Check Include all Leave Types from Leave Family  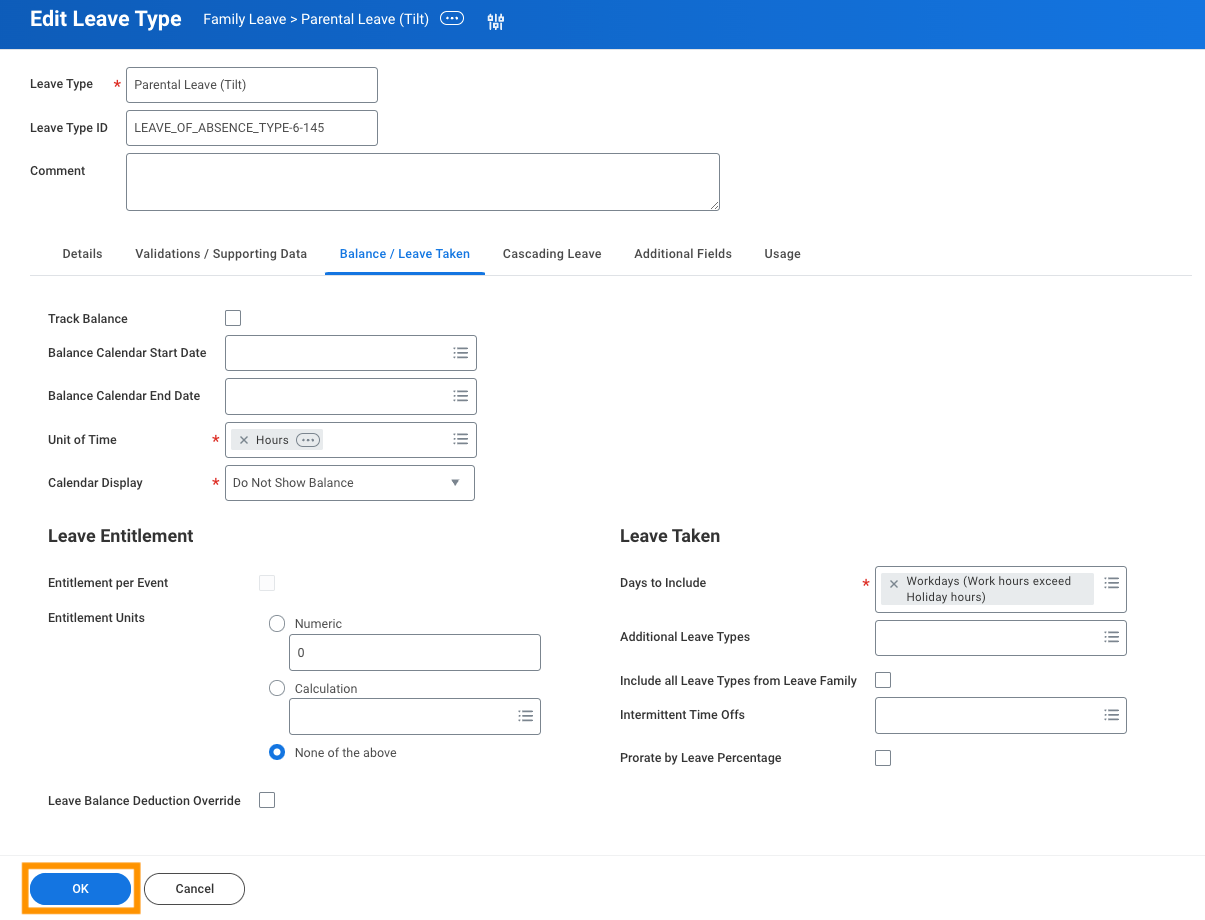click(x=883, y=680)
